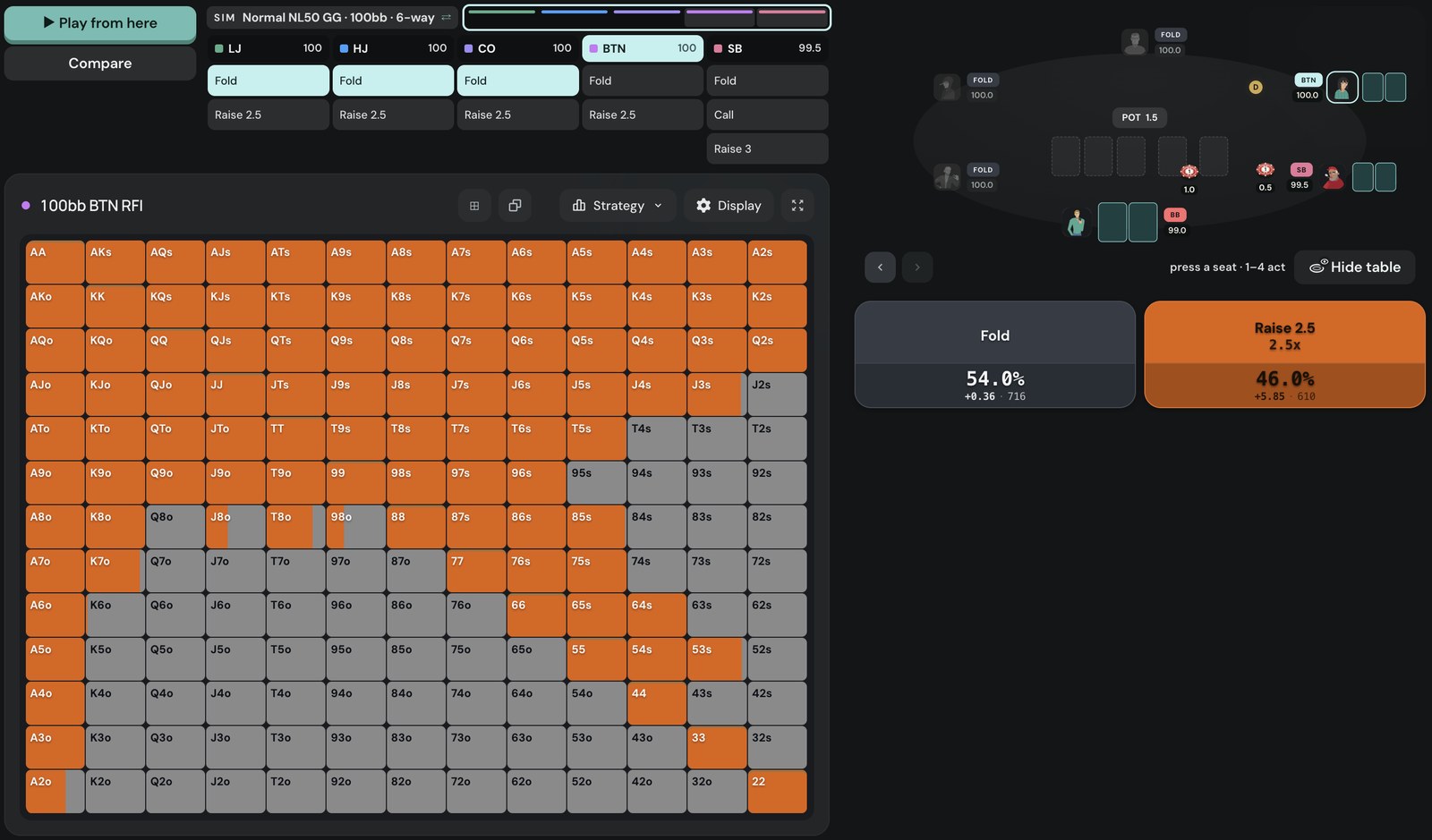Click Hide table button
Viewport: 1432px width, 840px height.
tap(1354, 267)
